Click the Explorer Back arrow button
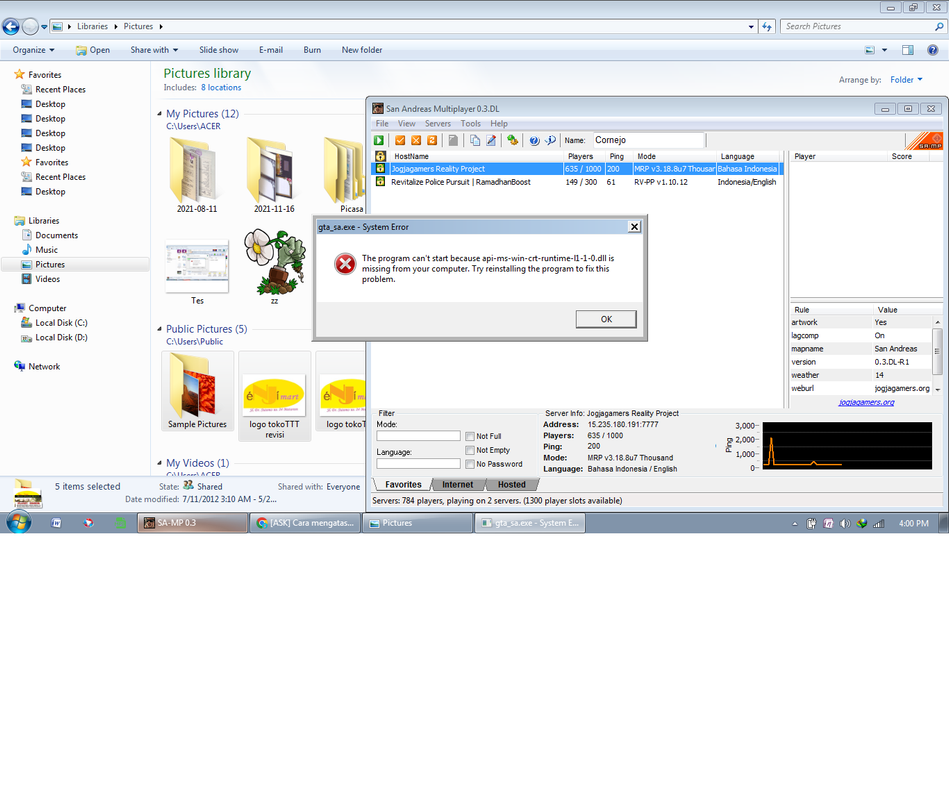Viewport: 949px width, 800px height. coord(11,27)
